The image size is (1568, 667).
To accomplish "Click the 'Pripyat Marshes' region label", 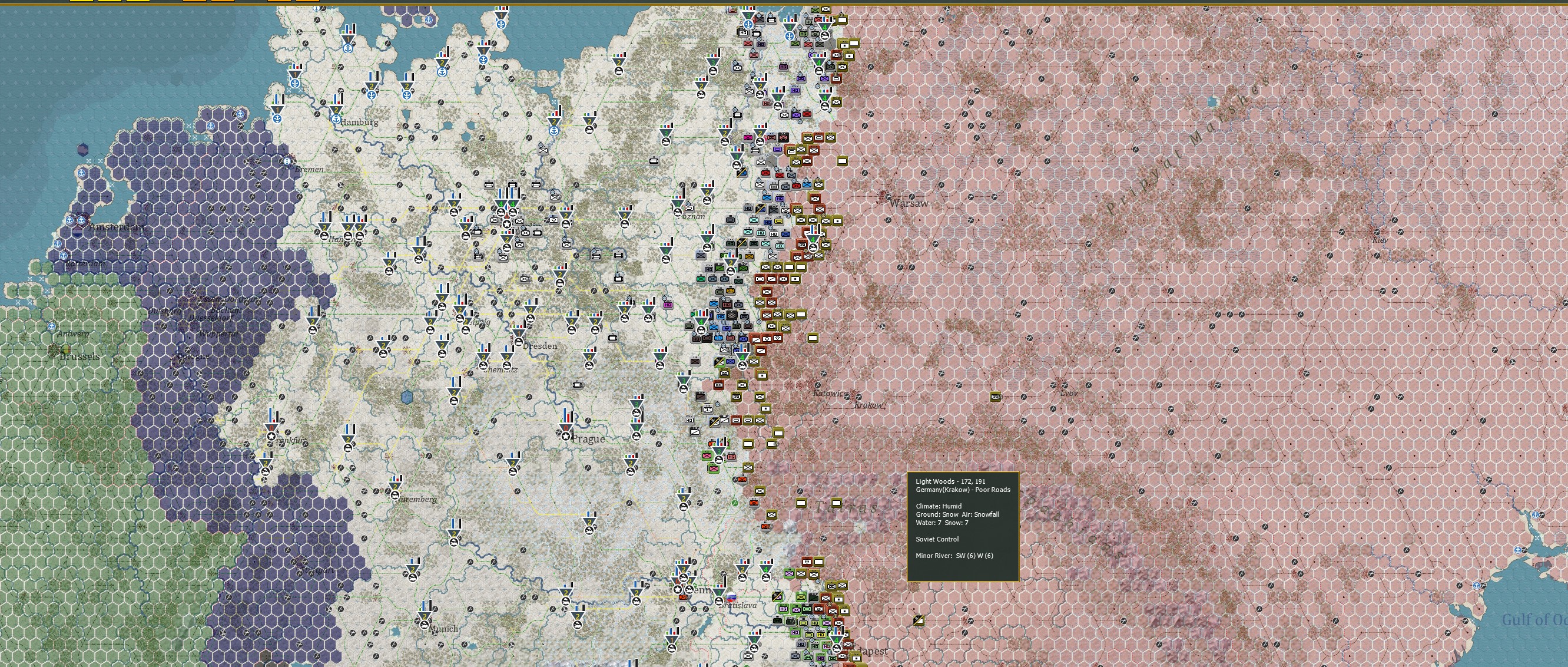I will pos(1187,146).
